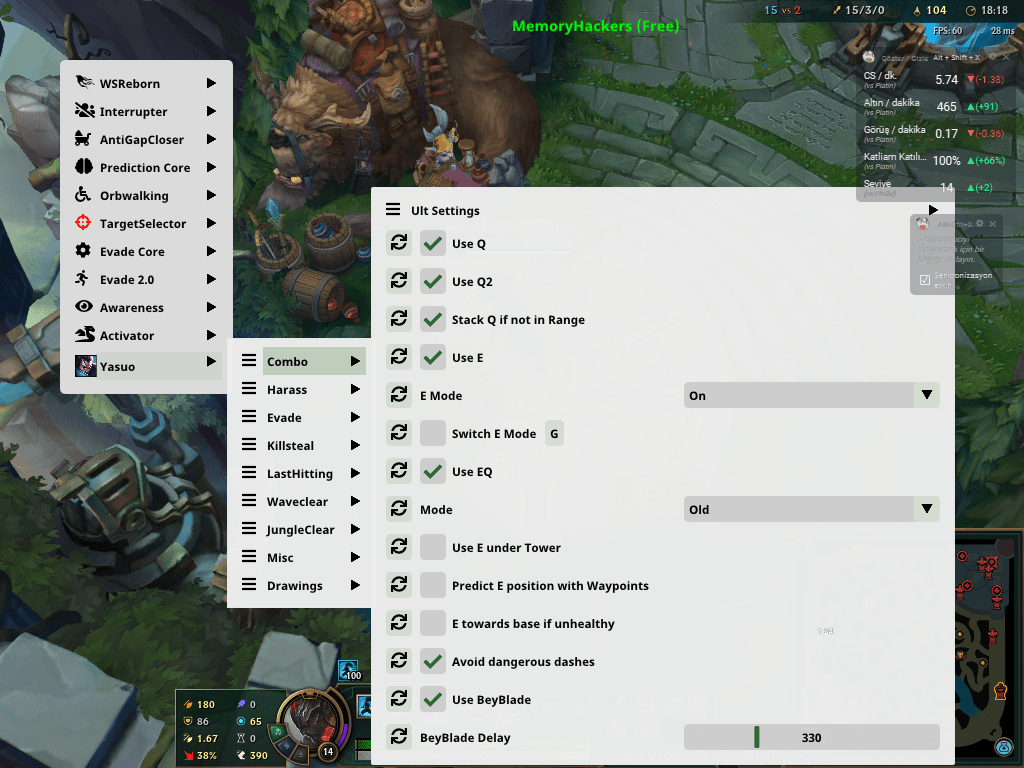Image resolution: width=1024 pixels, height=768 pixels.
Task: Expand the Misc submenu arrow
Action: click(x=355, y=557)
